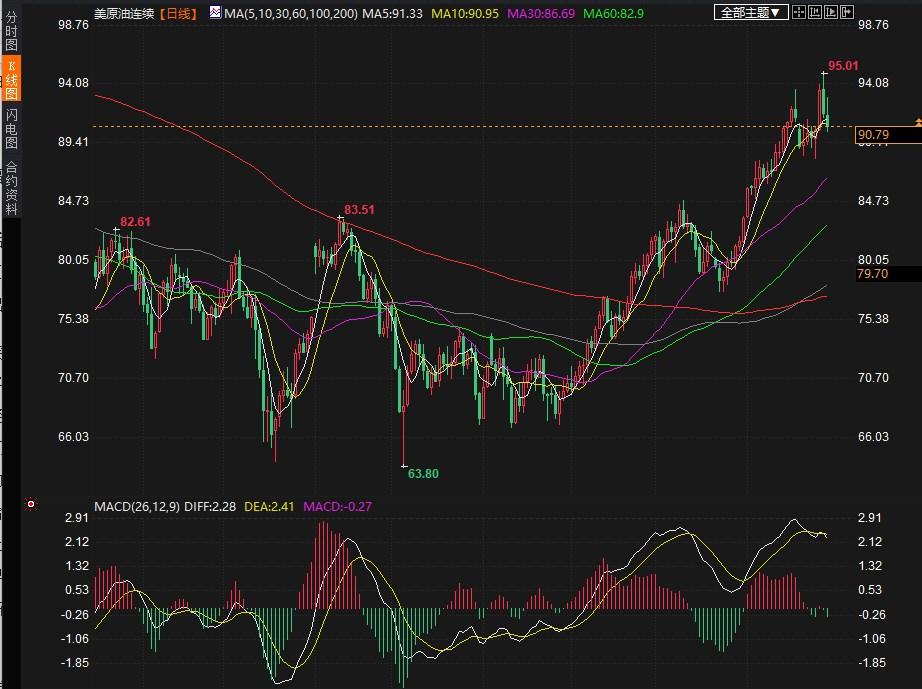Click the MA indicator chart icon
This screenshot has width=922, height=689.
(215, 12)
